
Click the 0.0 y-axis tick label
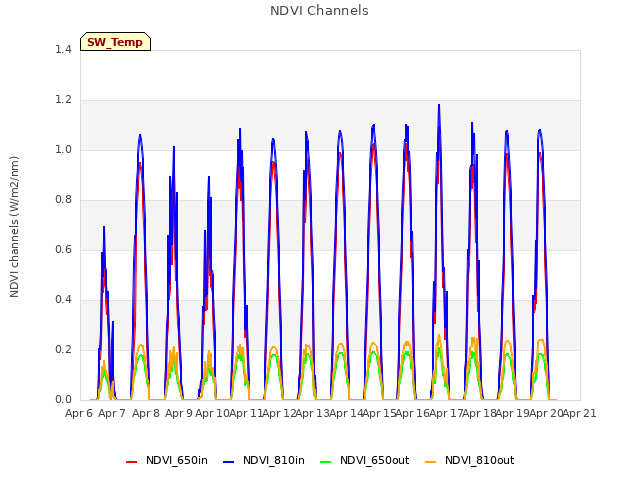tap(63, 400)
